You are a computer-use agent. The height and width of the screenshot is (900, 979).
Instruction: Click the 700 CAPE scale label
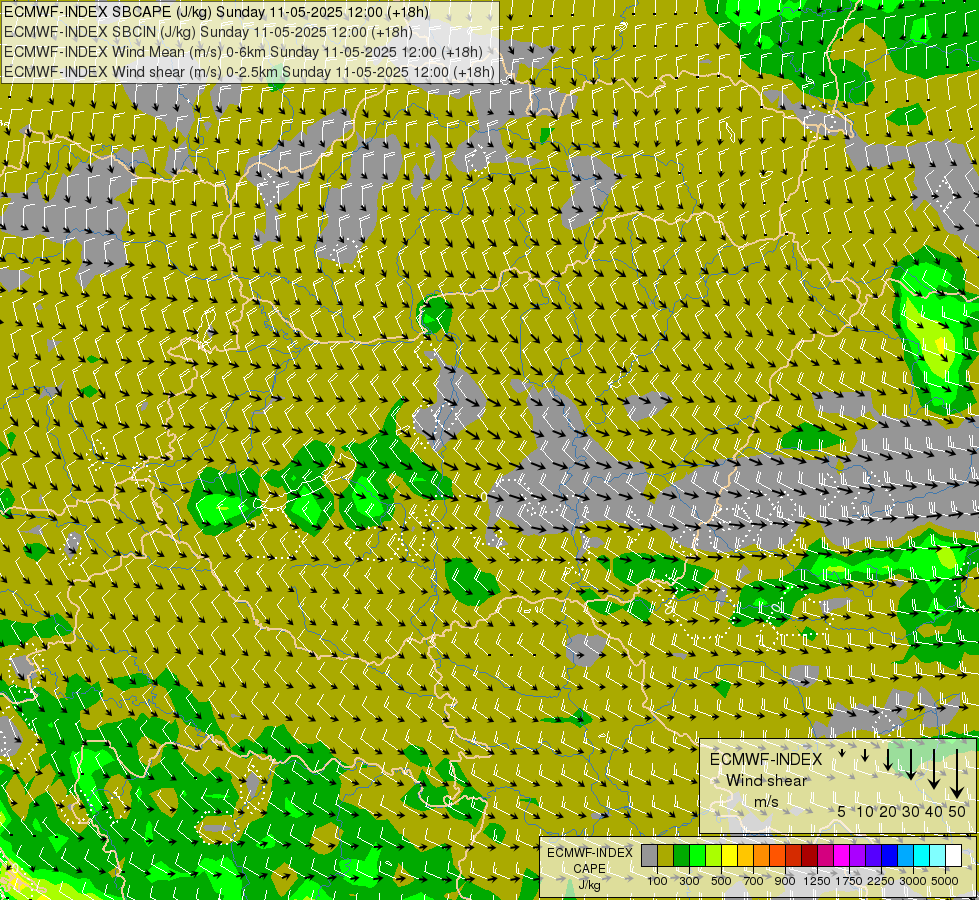(754, 881)
